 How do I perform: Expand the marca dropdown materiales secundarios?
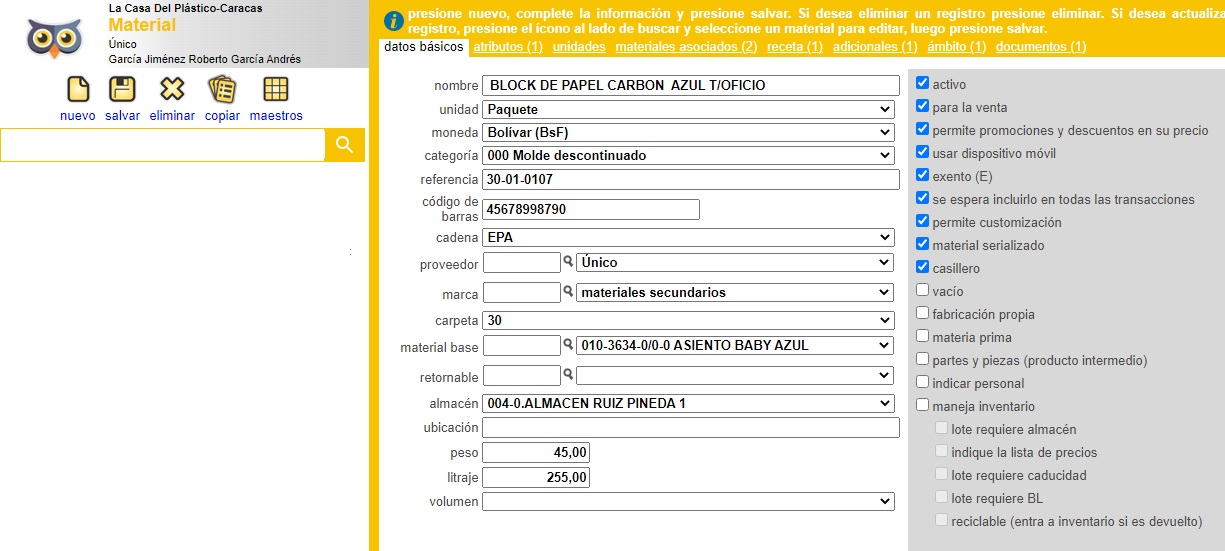[735, 292]
